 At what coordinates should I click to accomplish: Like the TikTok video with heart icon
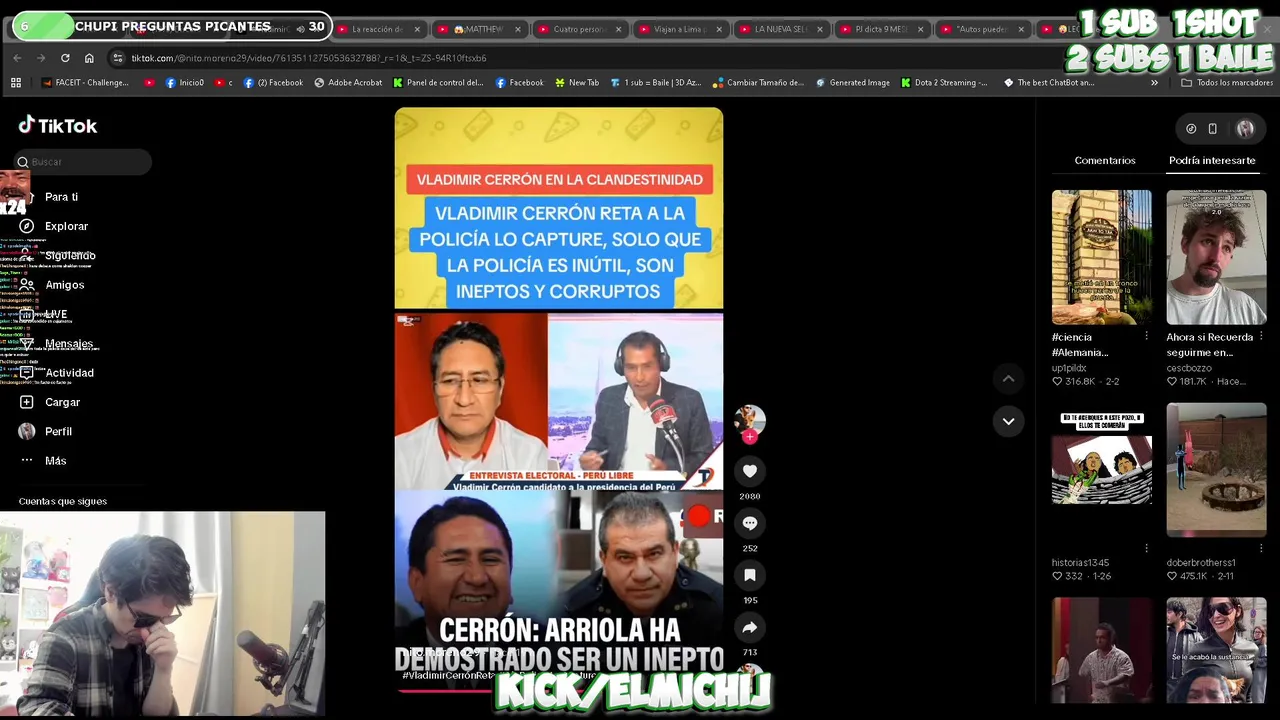pos(749,471)
